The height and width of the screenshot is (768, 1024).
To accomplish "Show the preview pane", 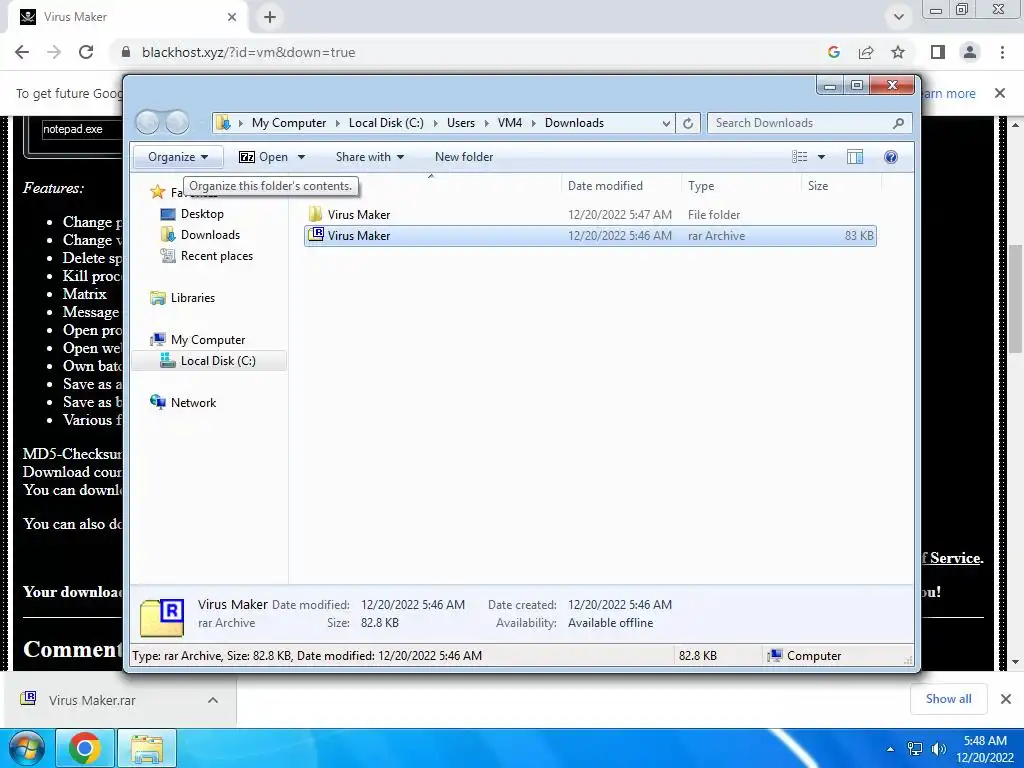I will (854, 157).
